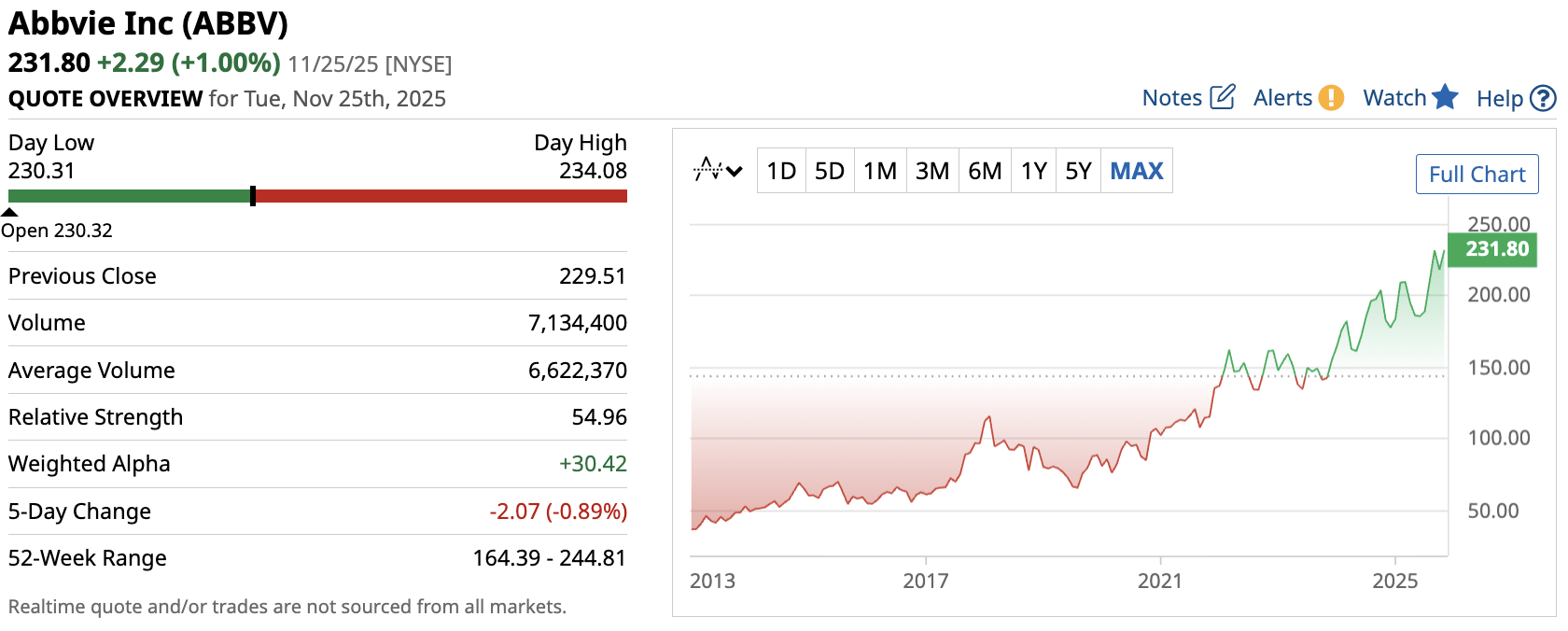Click the Open price triangle marker
Image resolution: width=1568 pixels, height=631 pixels.
[9, 213]
